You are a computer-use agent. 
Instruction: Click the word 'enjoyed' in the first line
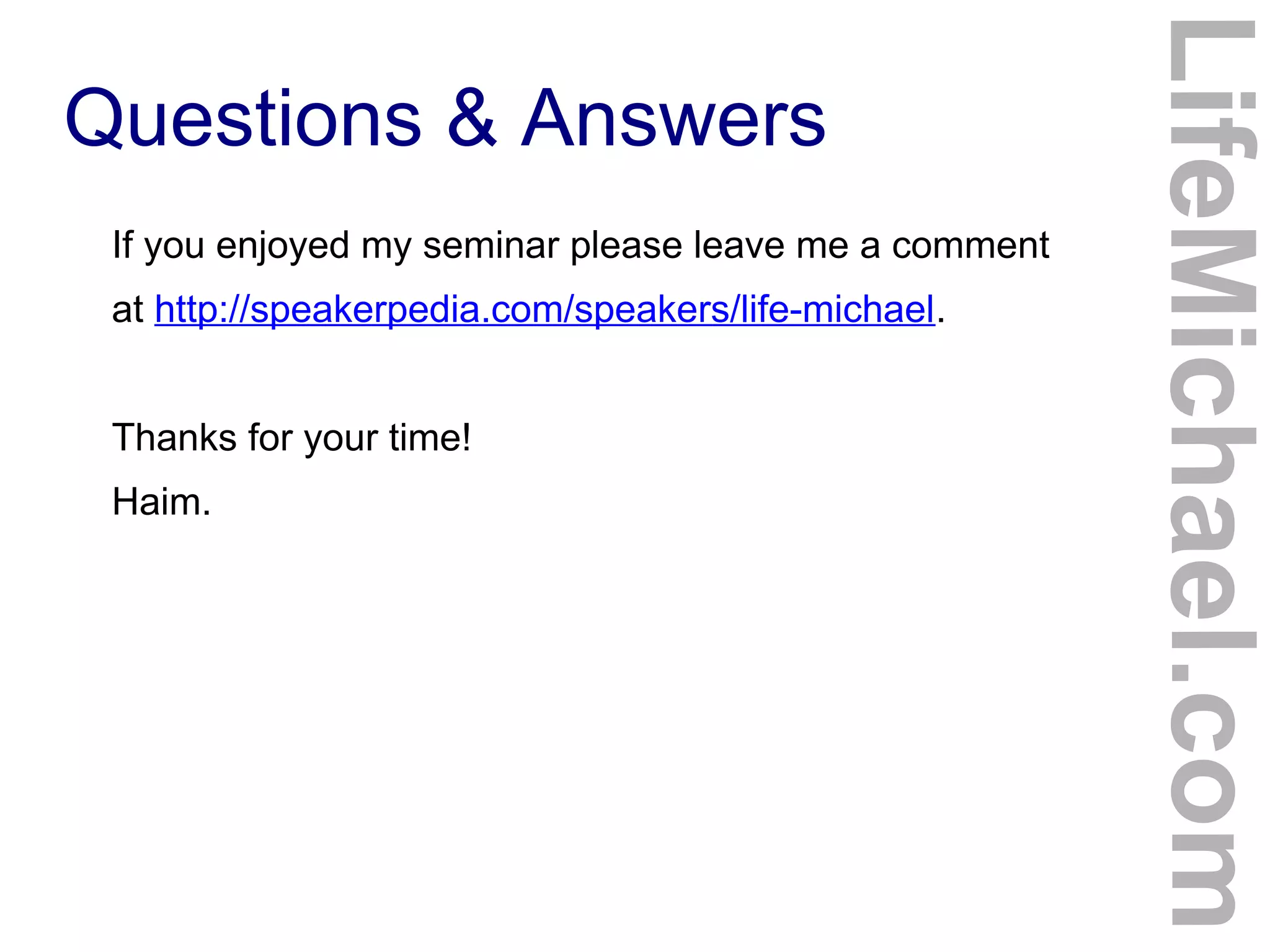tap(283, 247)
